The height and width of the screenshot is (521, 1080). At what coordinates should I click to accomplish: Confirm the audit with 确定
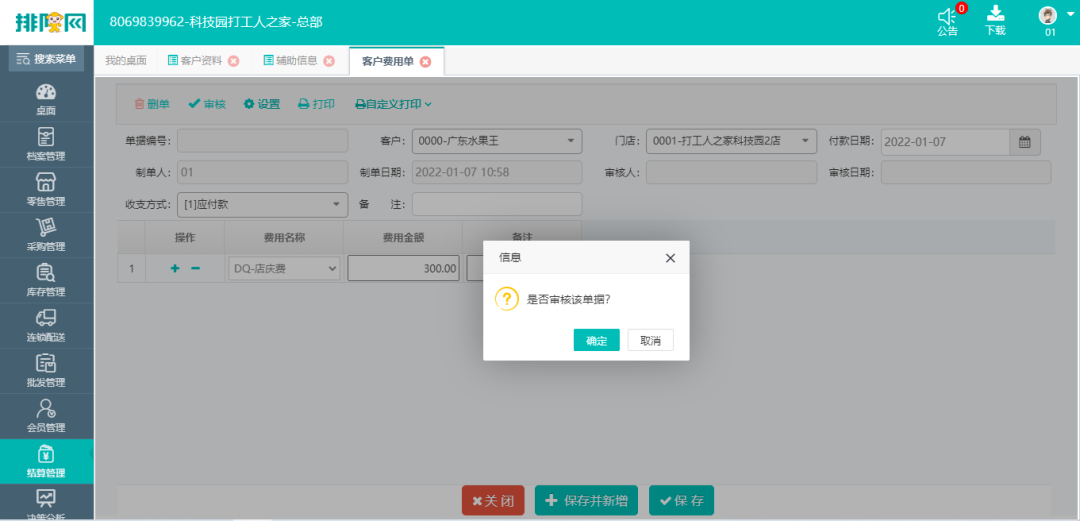click(x=596, y=341)
